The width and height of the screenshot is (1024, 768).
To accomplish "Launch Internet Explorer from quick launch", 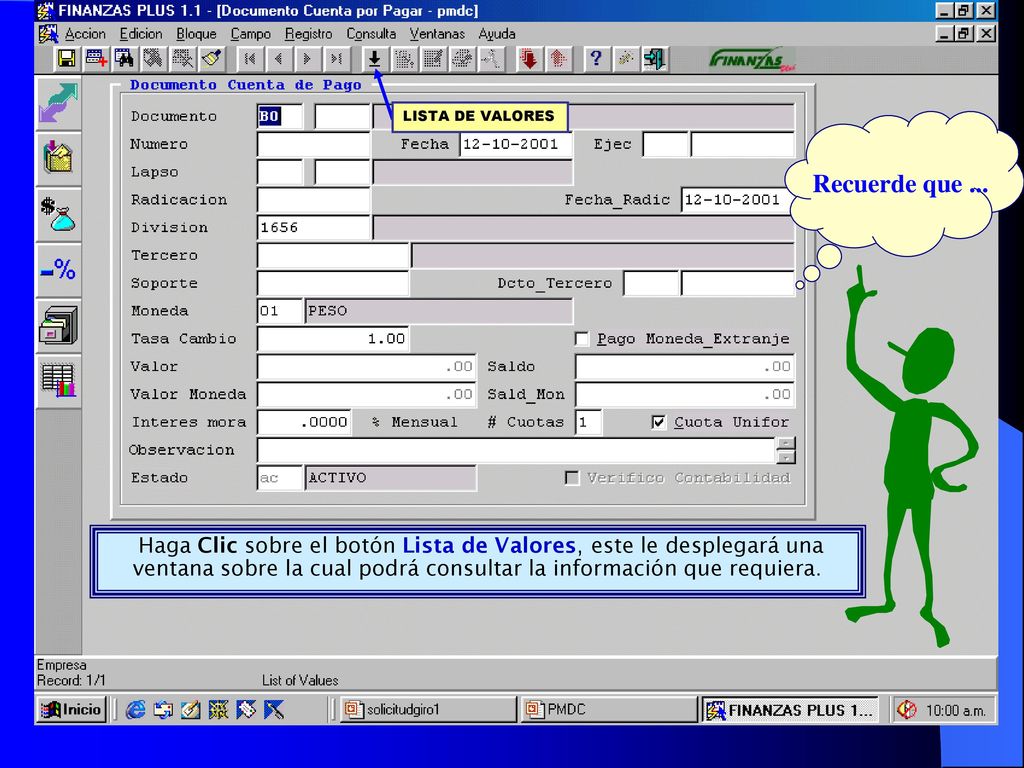I will (x=135, y=709).
